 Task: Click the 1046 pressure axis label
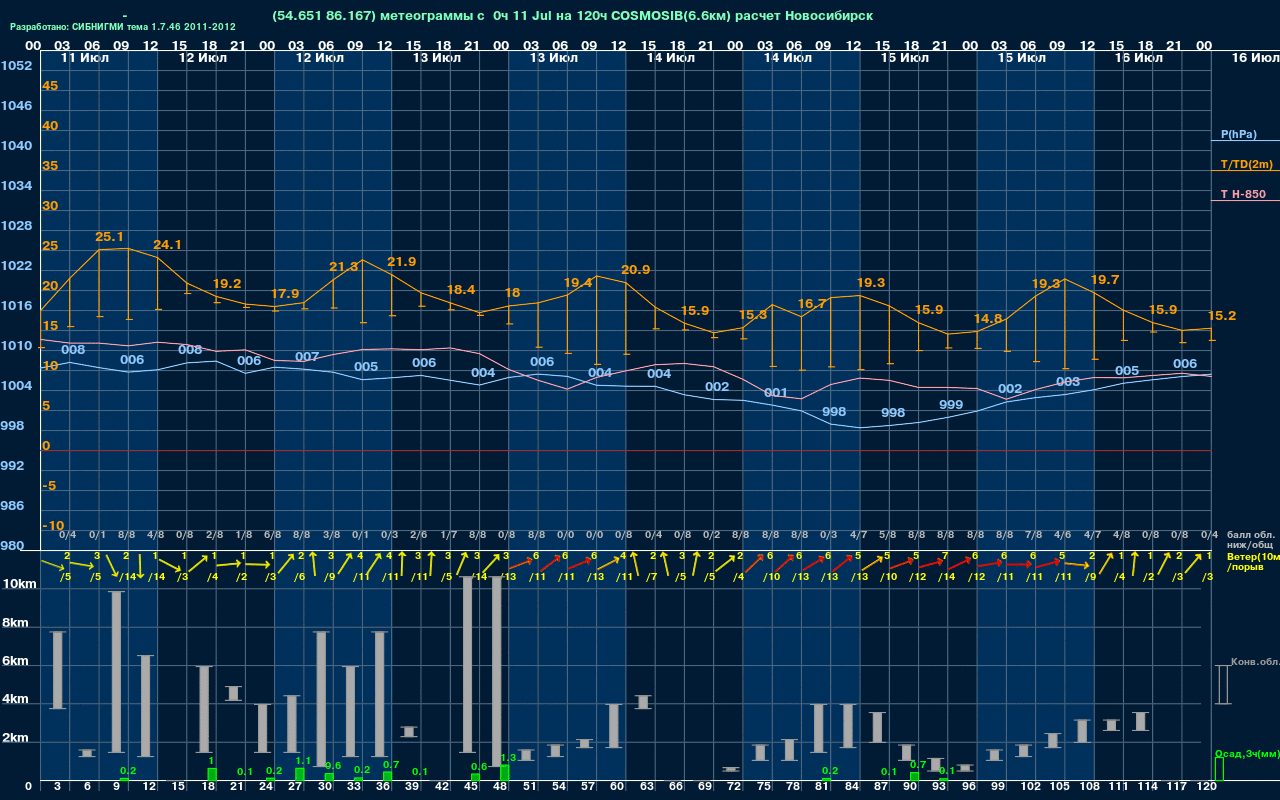pos(16,106)
